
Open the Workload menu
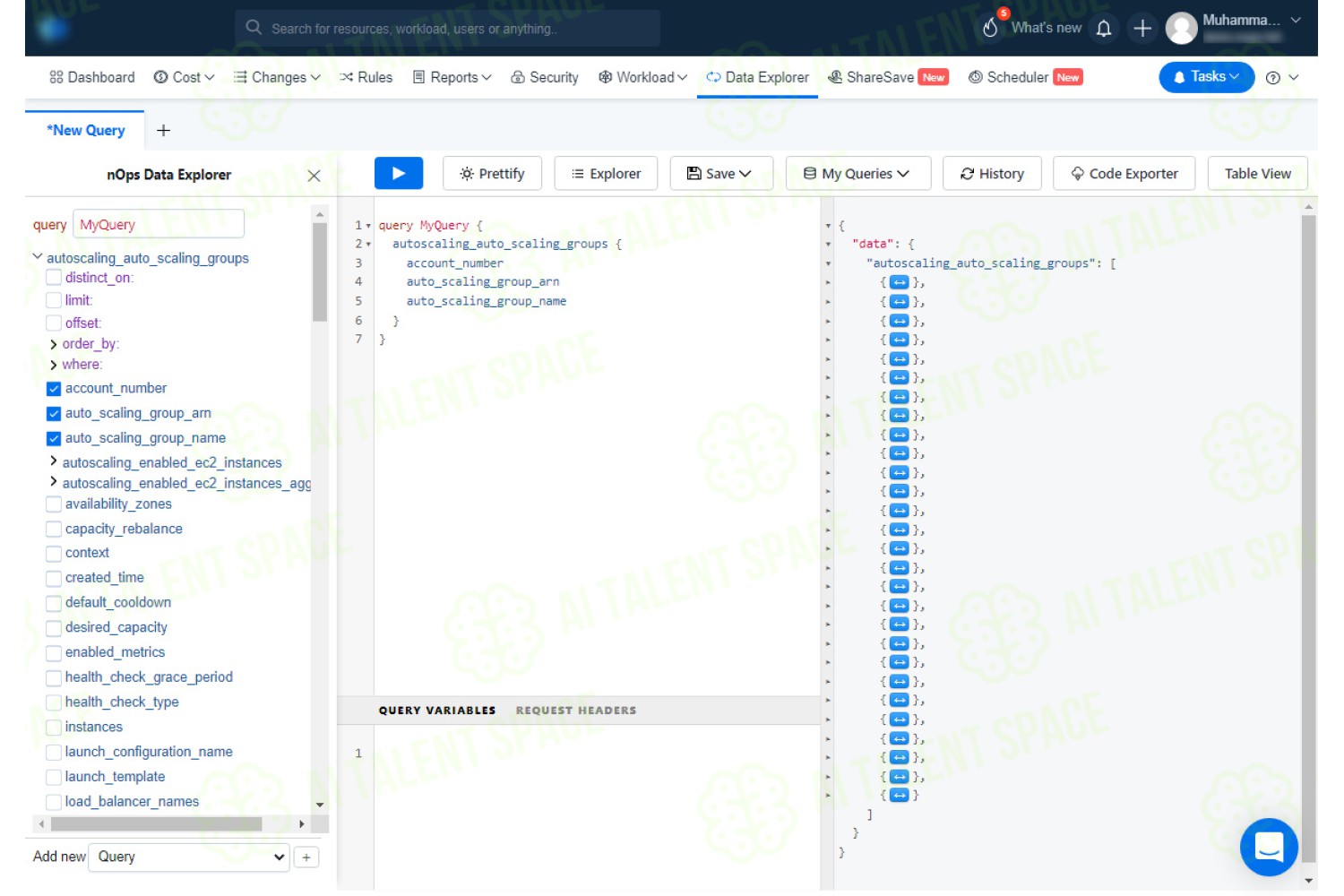tap(643, 78)
